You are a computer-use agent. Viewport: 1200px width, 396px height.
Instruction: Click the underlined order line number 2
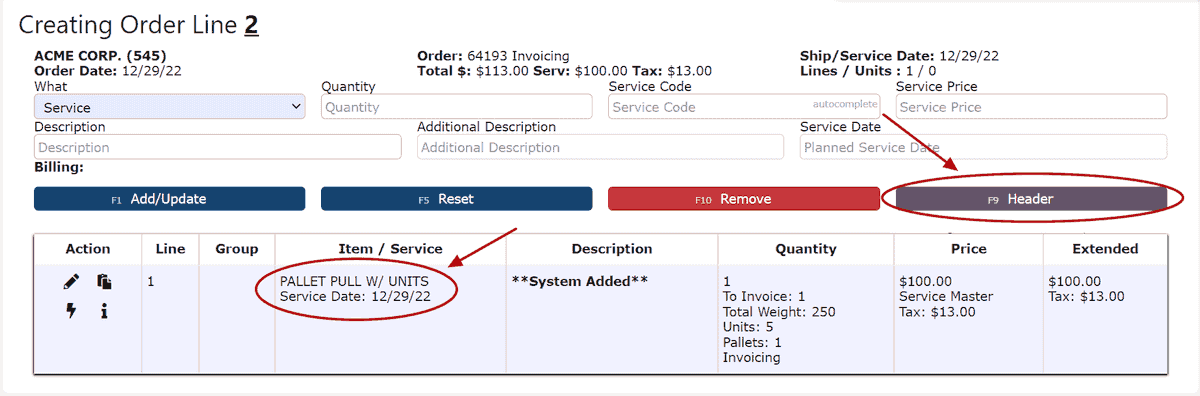pos(251,25)
